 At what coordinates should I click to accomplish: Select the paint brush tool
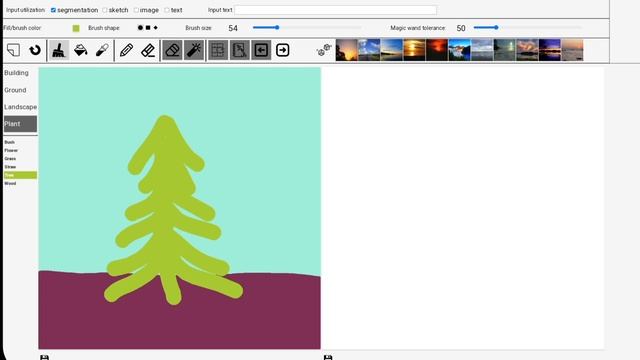59,50
